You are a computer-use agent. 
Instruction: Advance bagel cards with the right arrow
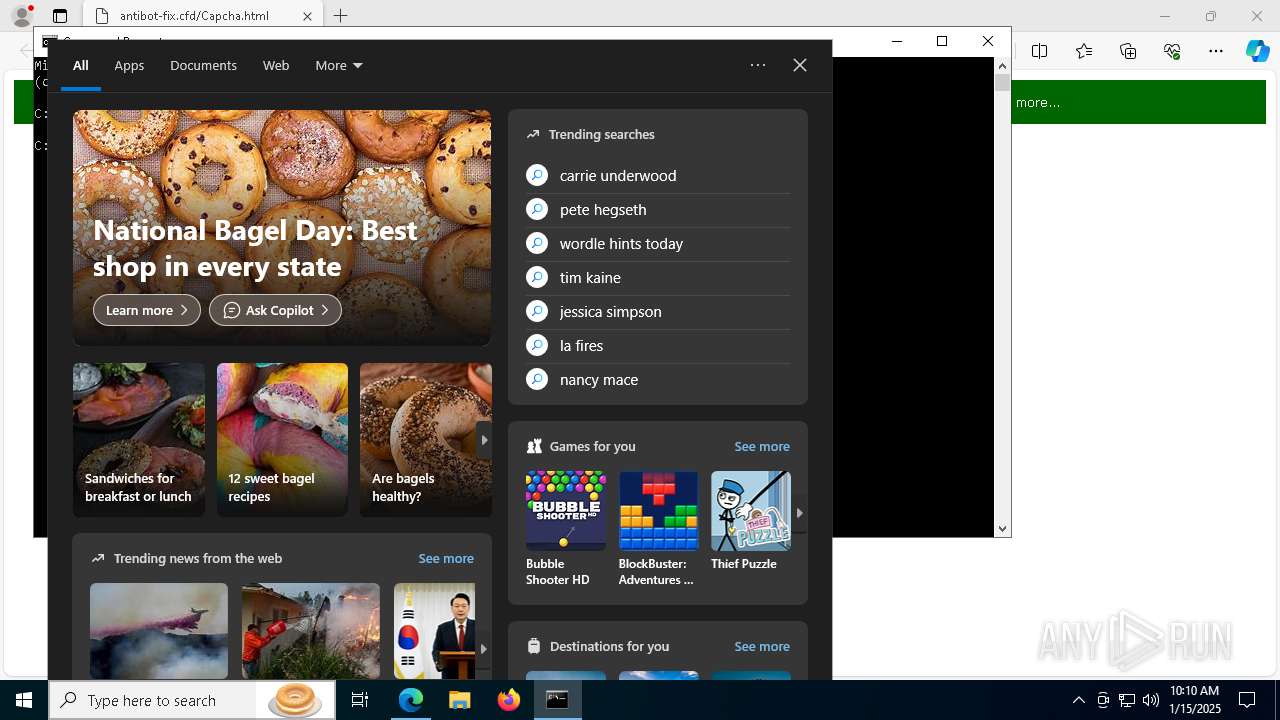[x=484, y=440]
